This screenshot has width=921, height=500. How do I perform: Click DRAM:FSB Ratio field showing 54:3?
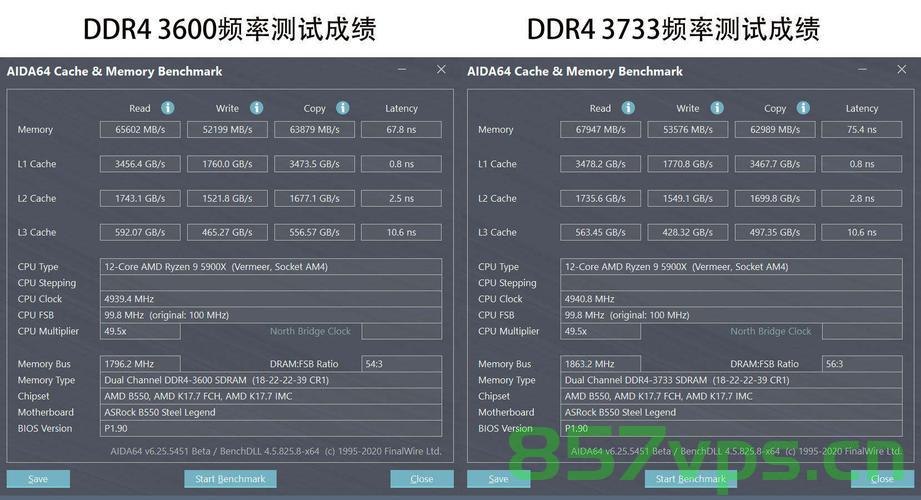pyautogui.click(x=401, y=364)
